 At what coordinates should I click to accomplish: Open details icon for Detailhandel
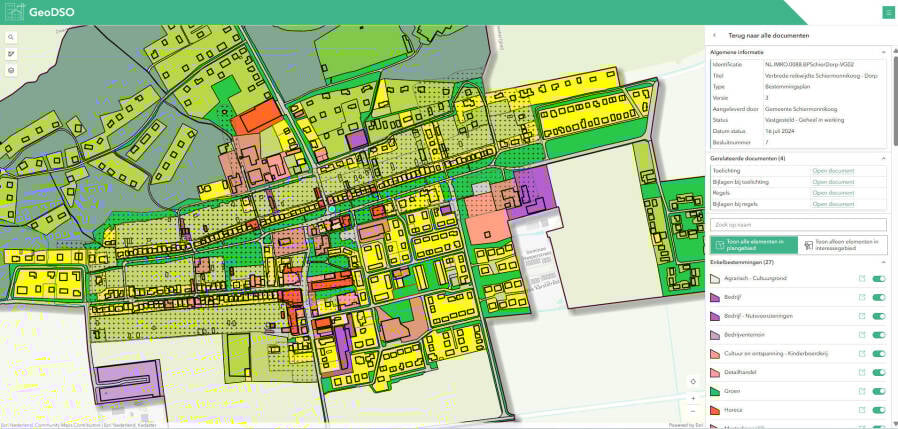tap(860, 371)
